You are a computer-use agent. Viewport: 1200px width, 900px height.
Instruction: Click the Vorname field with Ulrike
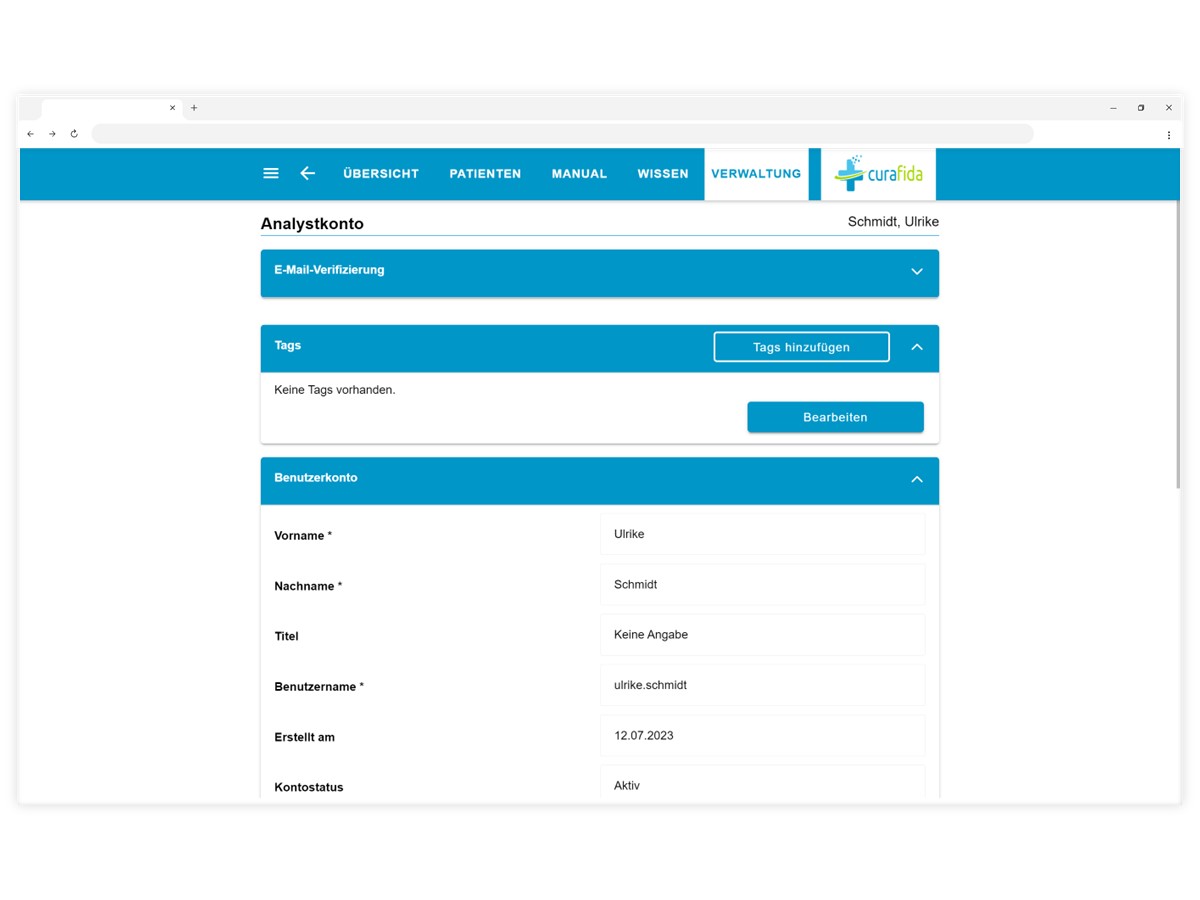tap(762, 534)
